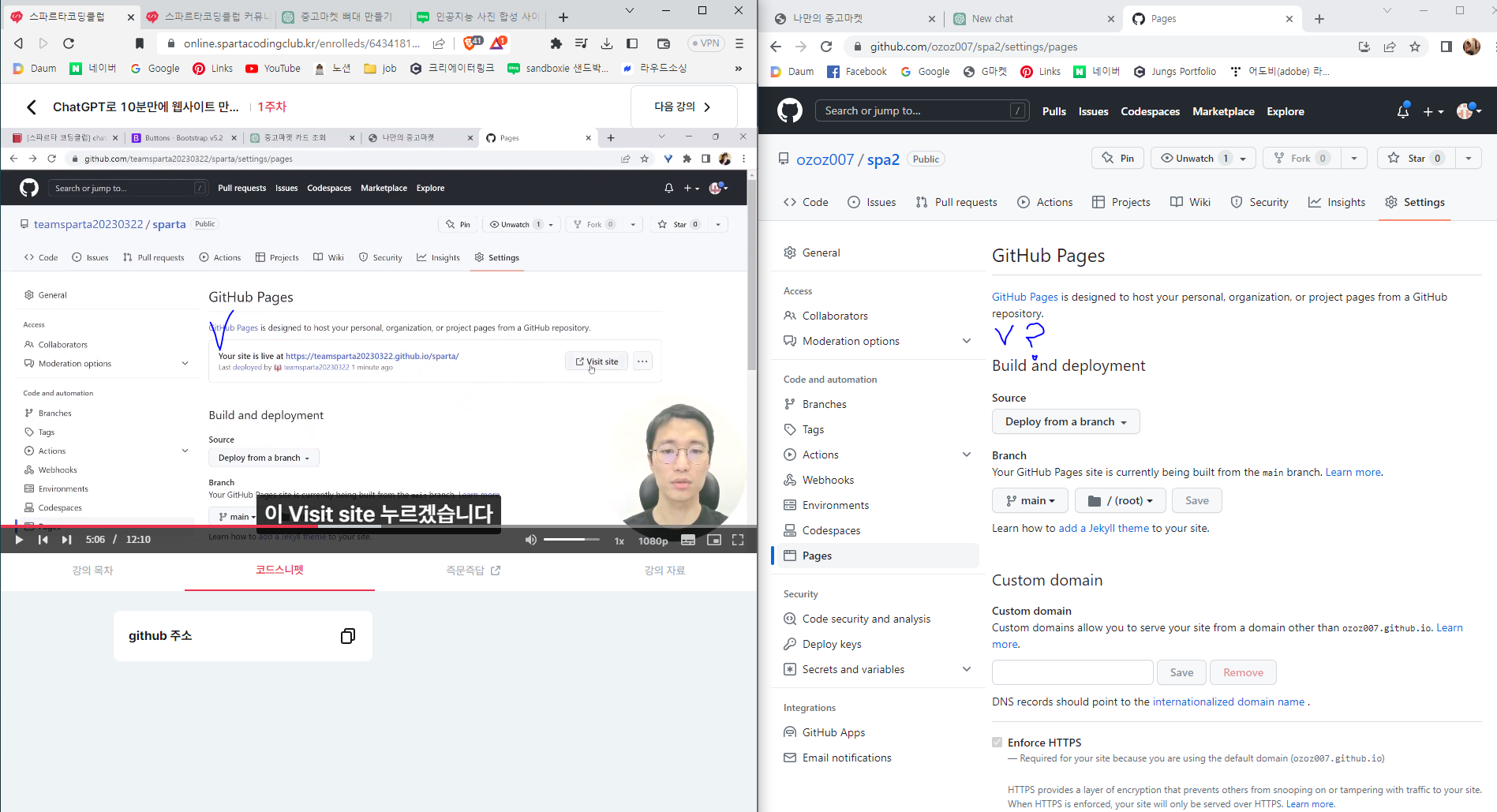
Task: Open Codespaces settings in sidebar
Action: point(878,530)
